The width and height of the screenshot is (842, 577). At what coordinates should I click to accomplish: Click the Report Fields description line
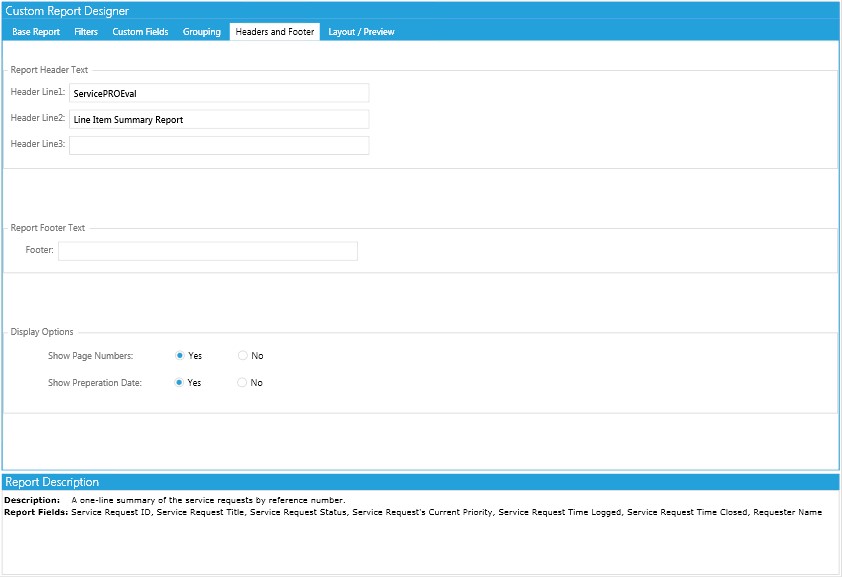point(400,511)
